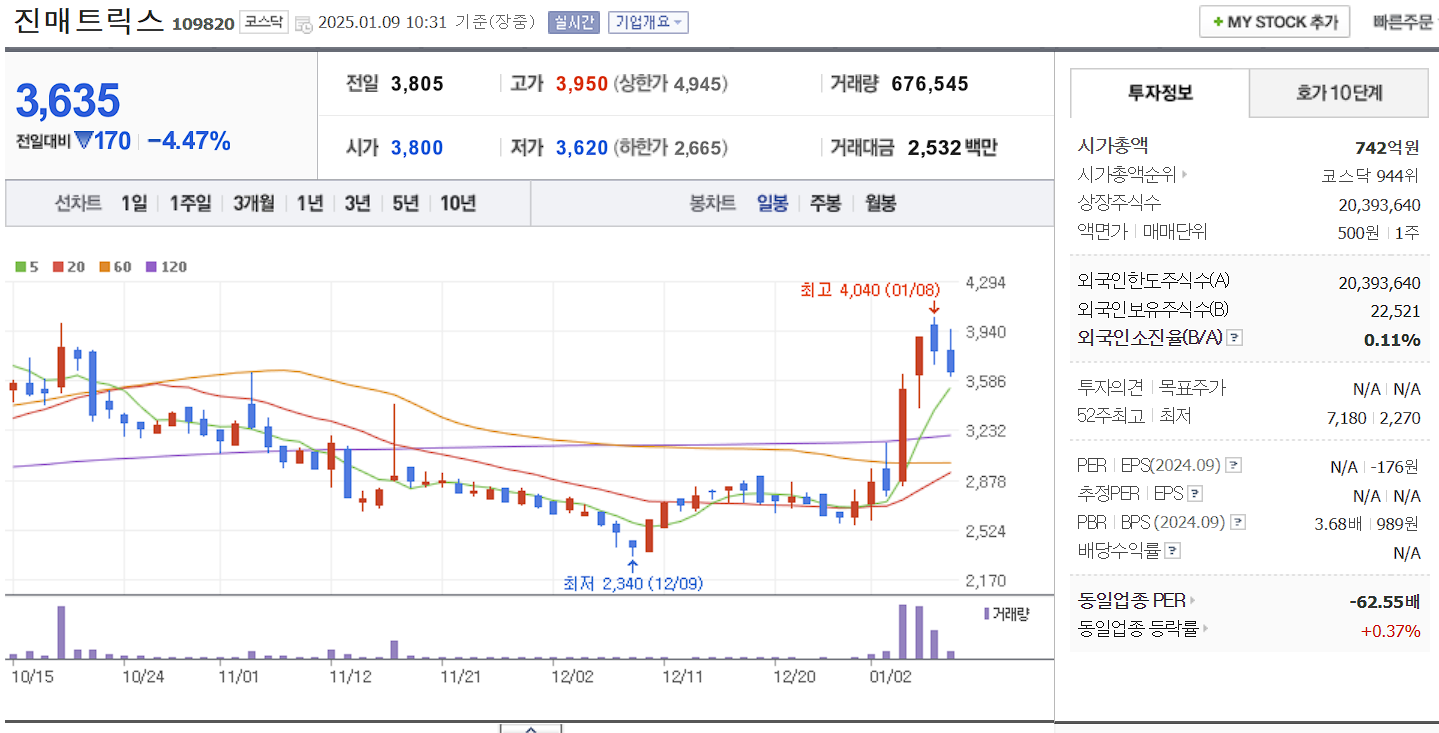Select the 1일 line chart period
The width and height of the screenshot is (1439, 733).
(x=134, y=203)
